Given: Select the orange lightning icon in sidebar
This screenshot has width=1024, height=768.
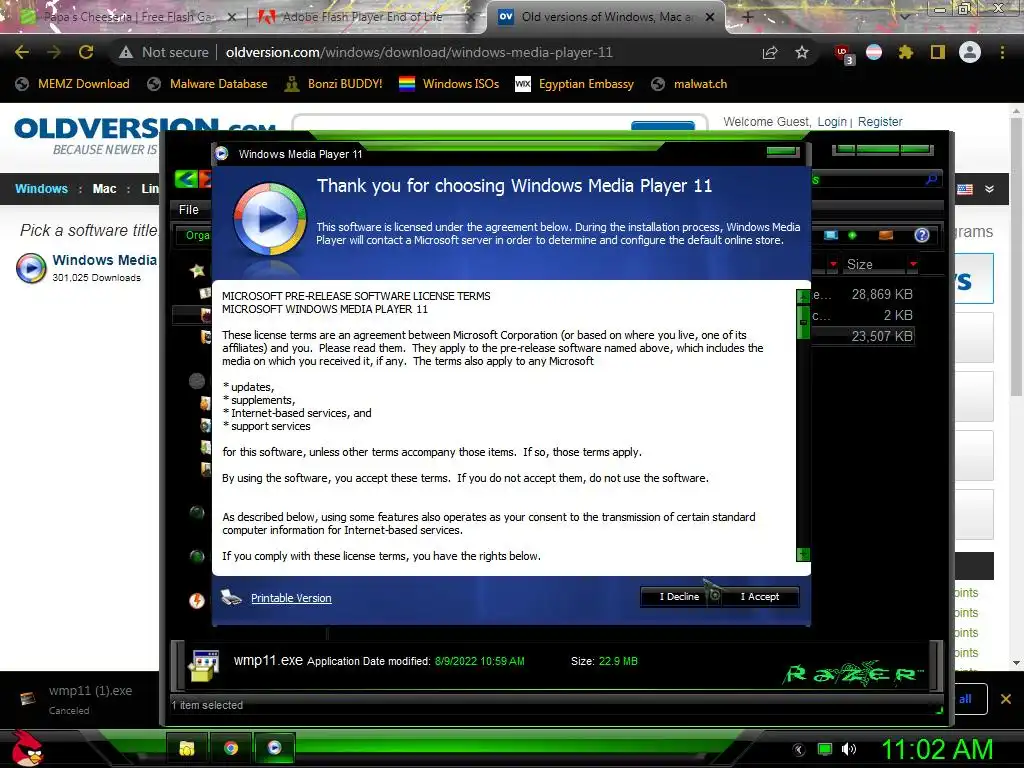Looking at the screenshot, I should click(197, 601).
